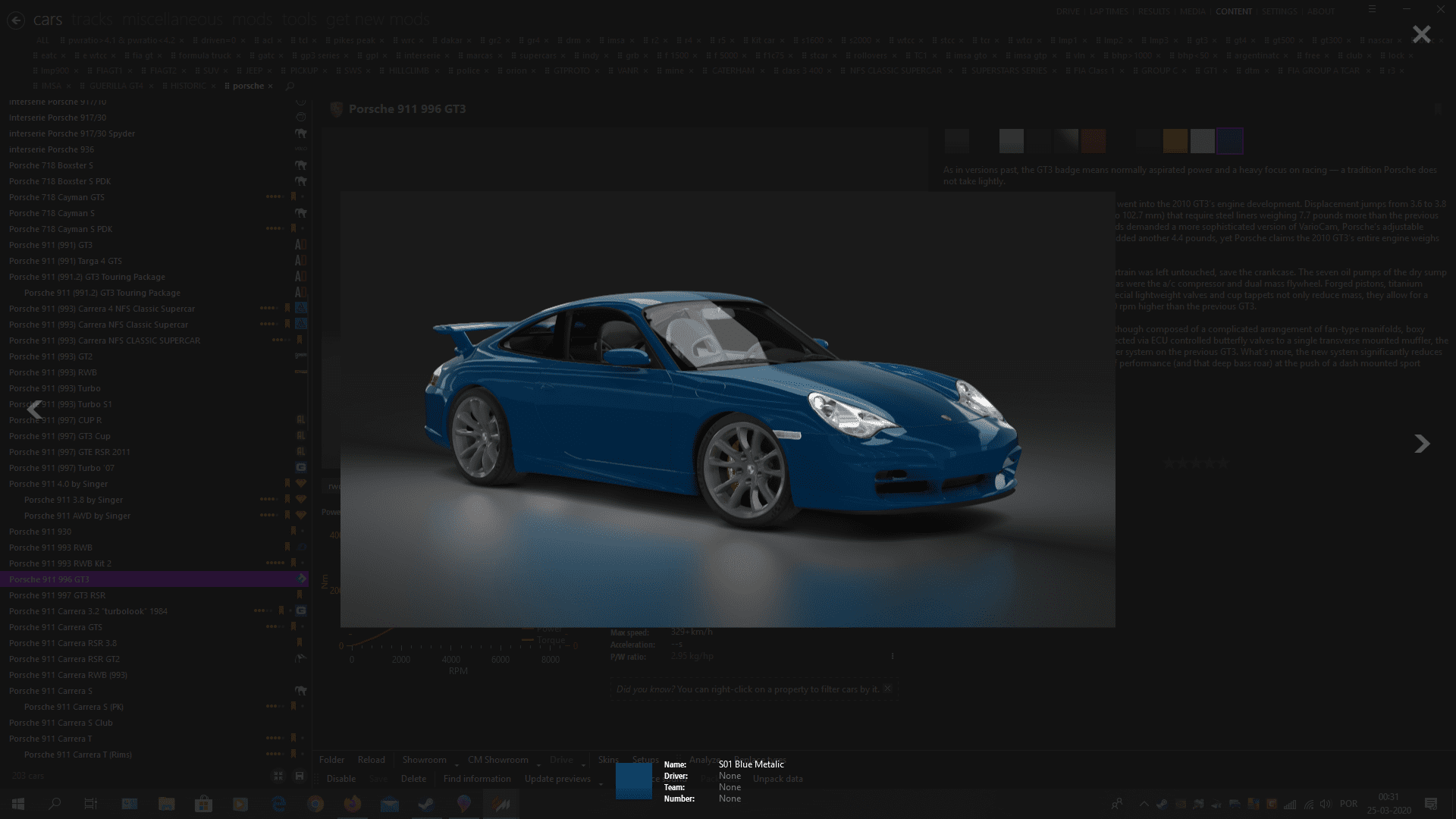Select the reddish-brown skin swatch
This screenshot has height=819, width=1456.
(x=1094, y=141)
